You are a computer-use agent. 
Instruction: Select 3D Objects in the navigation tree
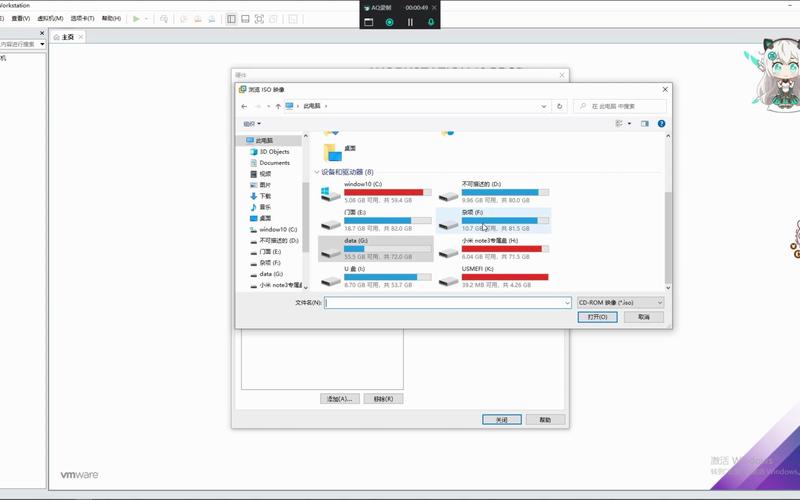(273, 152)
